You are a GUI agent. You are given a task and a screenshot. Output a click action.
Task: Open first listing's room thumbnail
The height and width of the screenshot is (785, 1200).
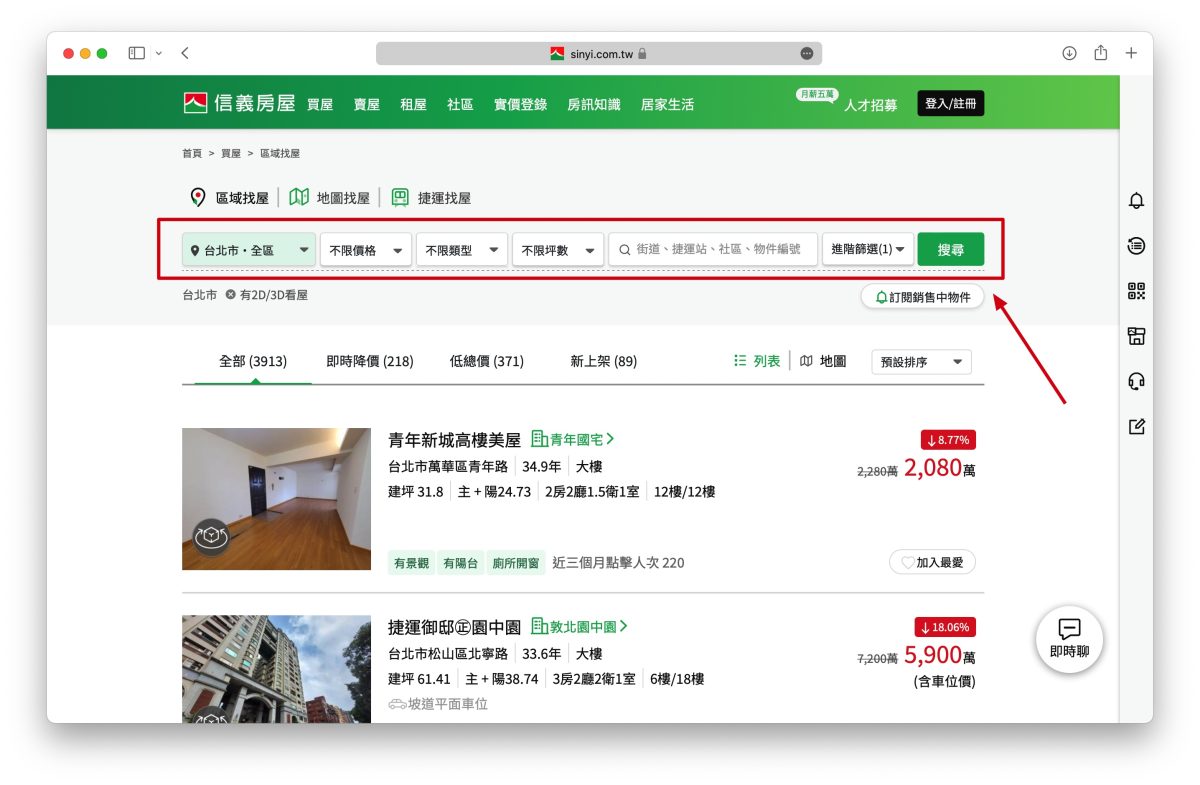tap(276, 499)
